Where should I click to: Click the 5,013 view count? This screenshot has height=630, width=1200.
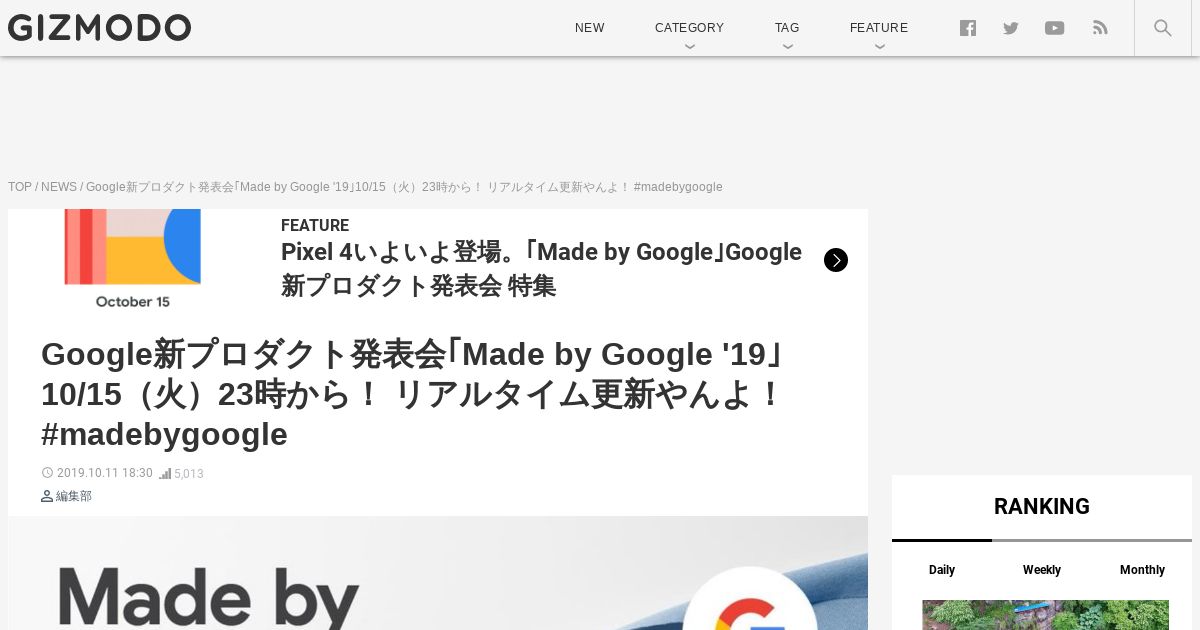[x=189, y=474]
